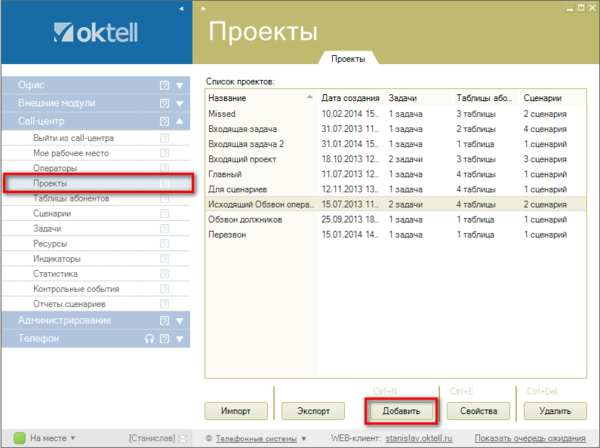Collapse the Call-центр section arrow
The image size is (600, 448).
(x=180, y=121)
